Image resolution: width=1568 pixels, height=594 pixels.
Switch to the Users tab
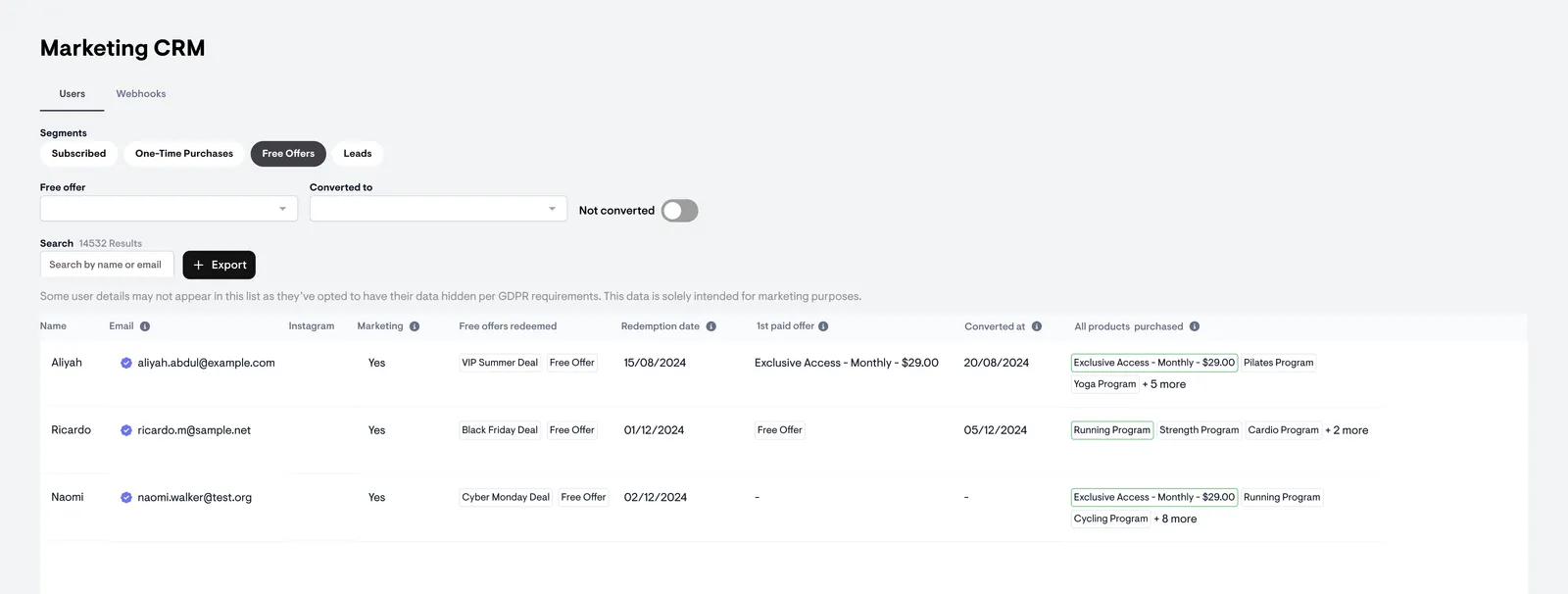(72, 94)
